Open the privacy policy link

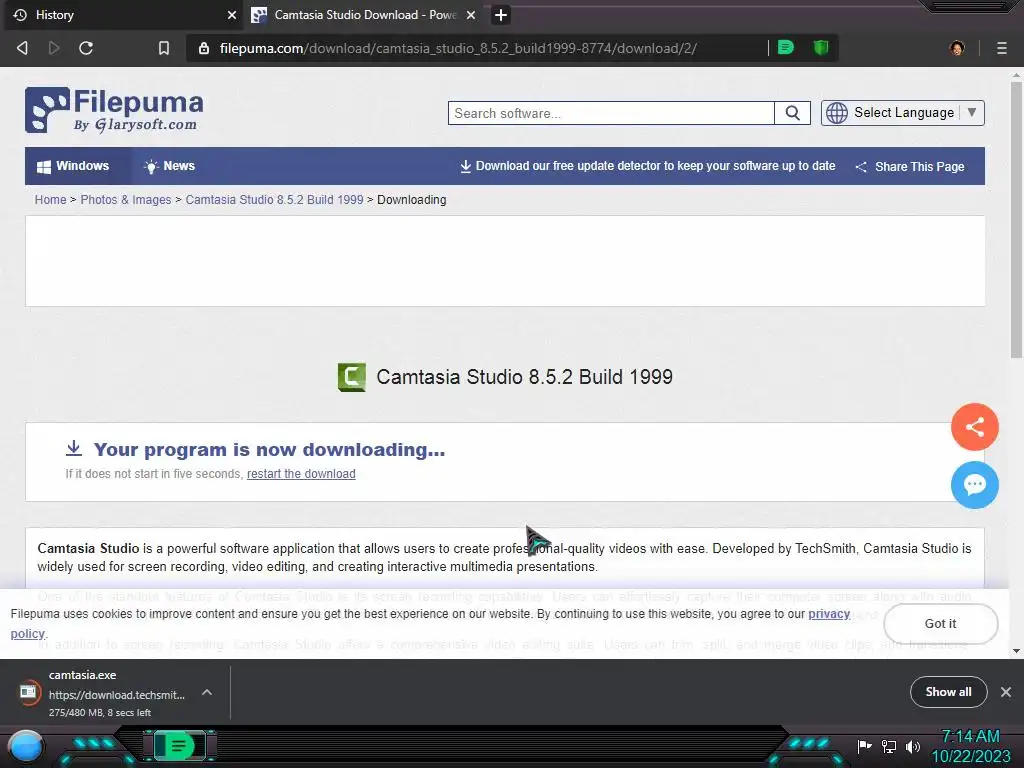coord(829,614)
